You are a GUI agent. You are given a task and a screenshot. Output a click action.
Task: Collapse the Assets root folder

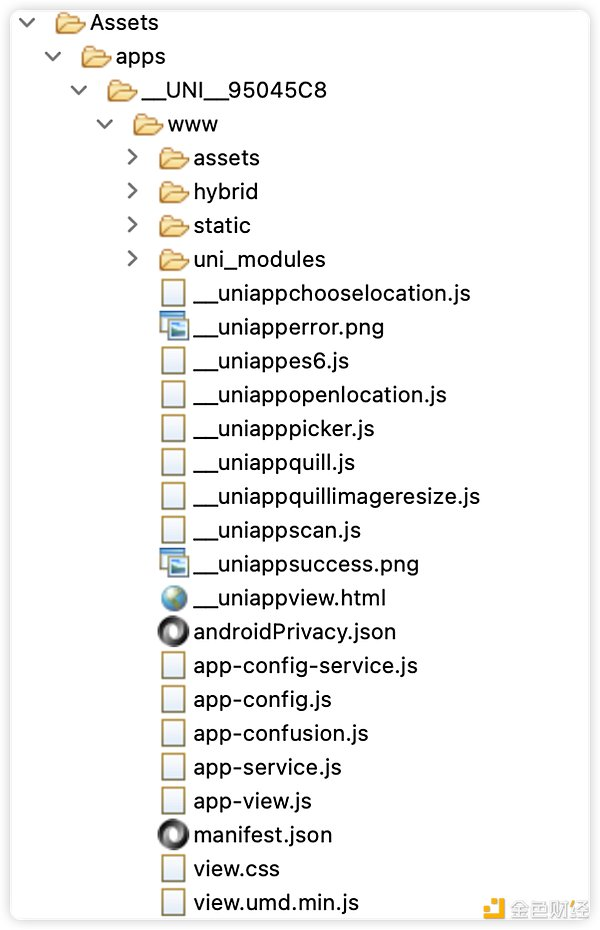tap(27, 23)
